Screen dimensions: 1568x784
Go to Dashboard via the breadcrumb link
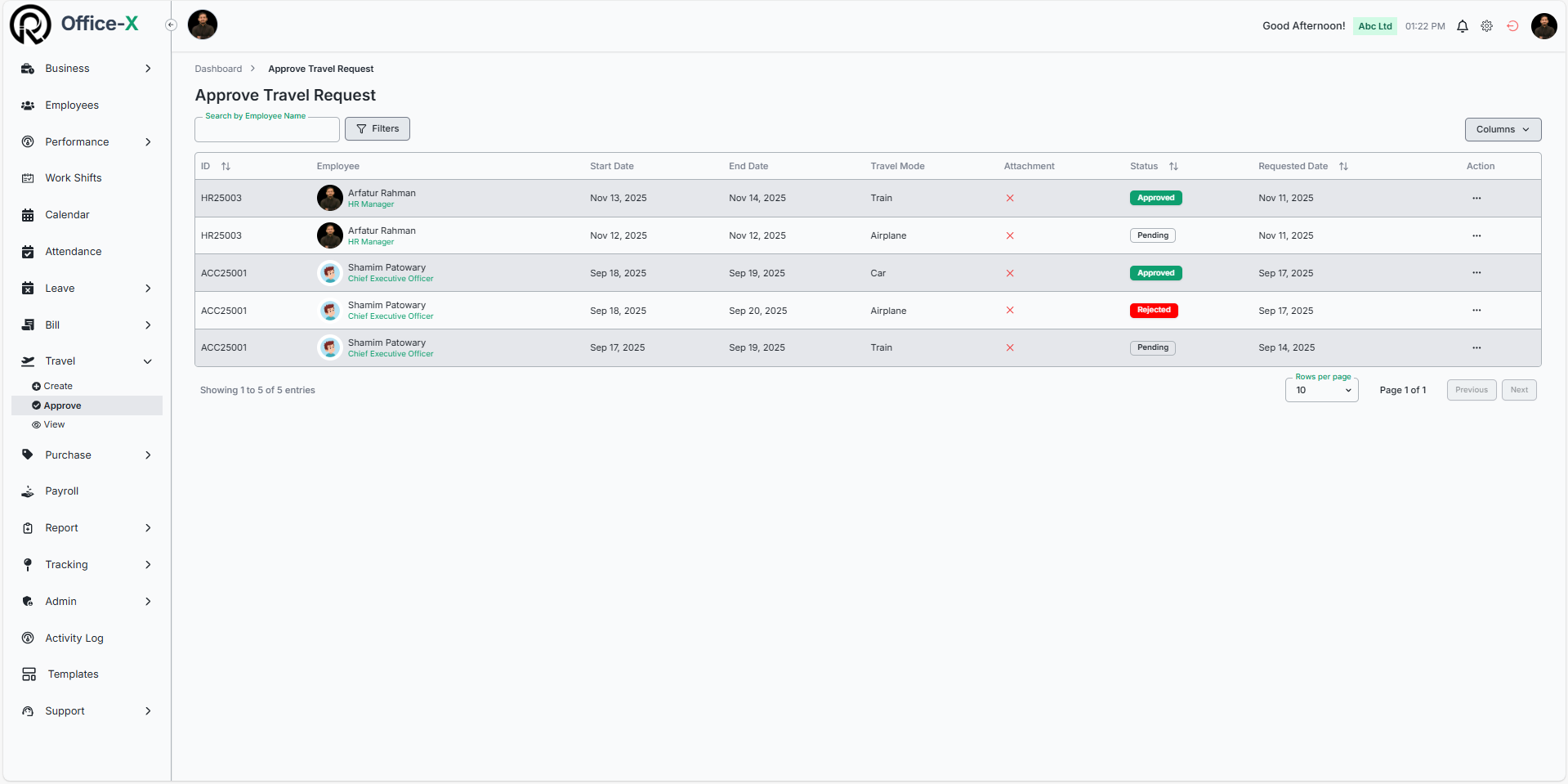point(218,69)
